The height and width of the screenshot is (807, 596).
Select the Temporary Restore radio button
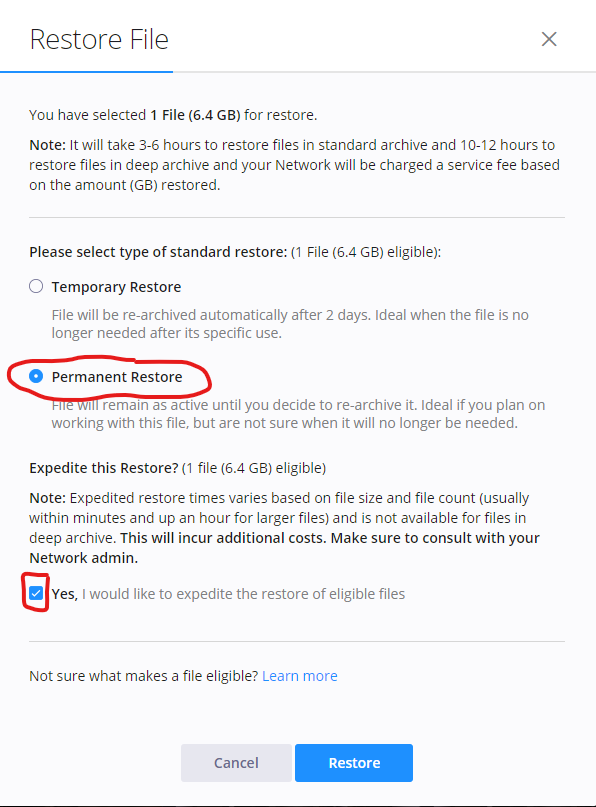36,286
